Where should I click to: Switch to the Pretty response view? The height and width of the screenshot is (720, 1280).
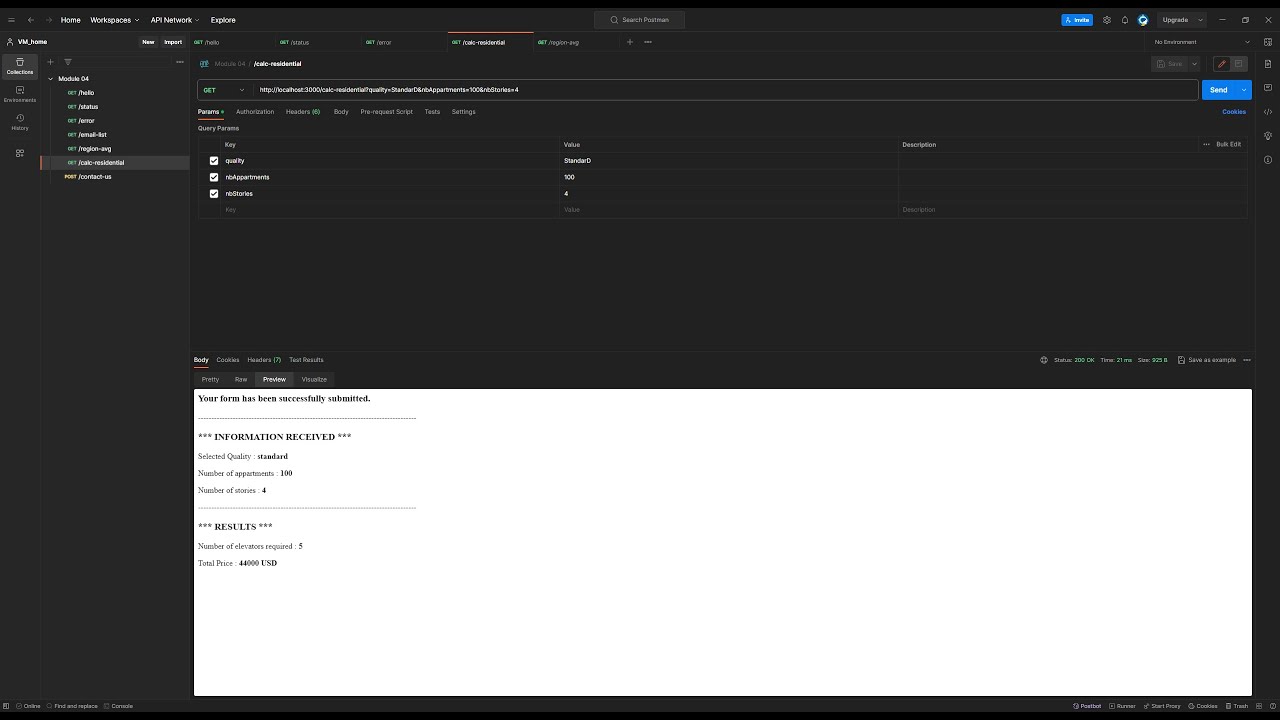[210, 380]
